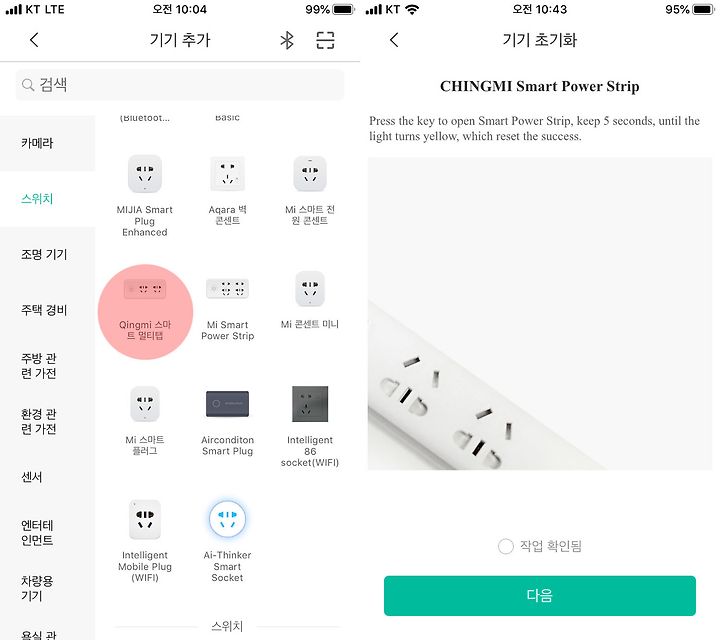720x640 pixels.
Task: Choose Ai-Thinker Smart Socket device
Action: tap(227, 540)
